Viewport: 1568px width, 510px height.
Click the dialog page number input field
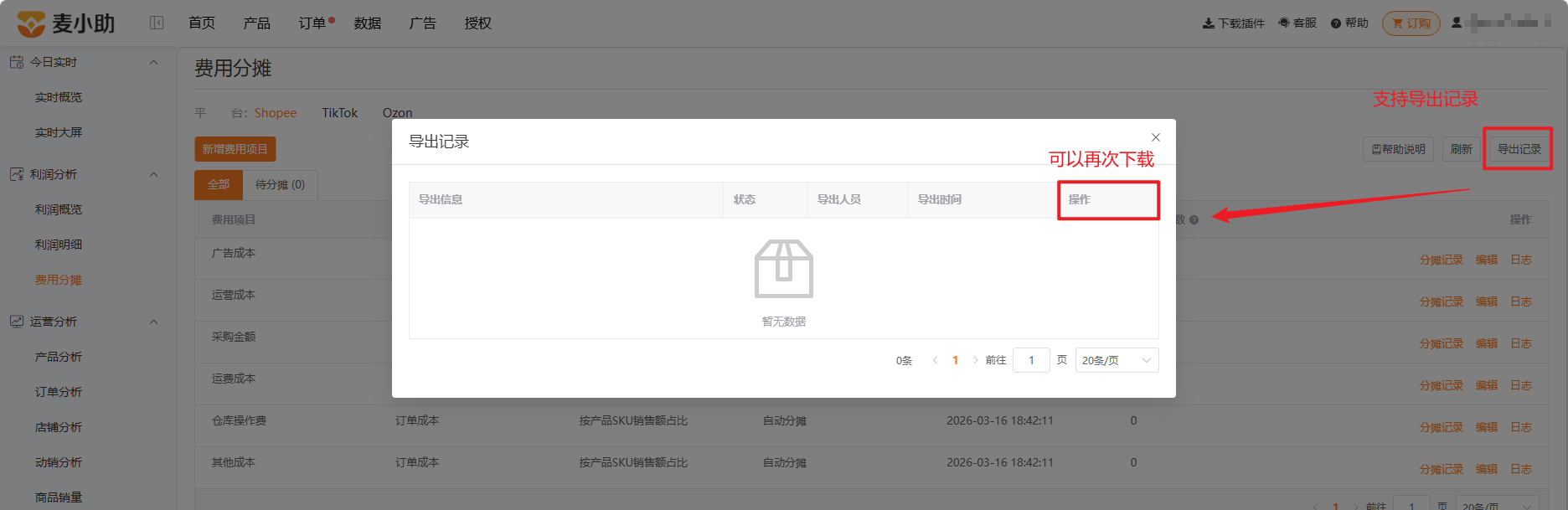(x=1031, y=360)
